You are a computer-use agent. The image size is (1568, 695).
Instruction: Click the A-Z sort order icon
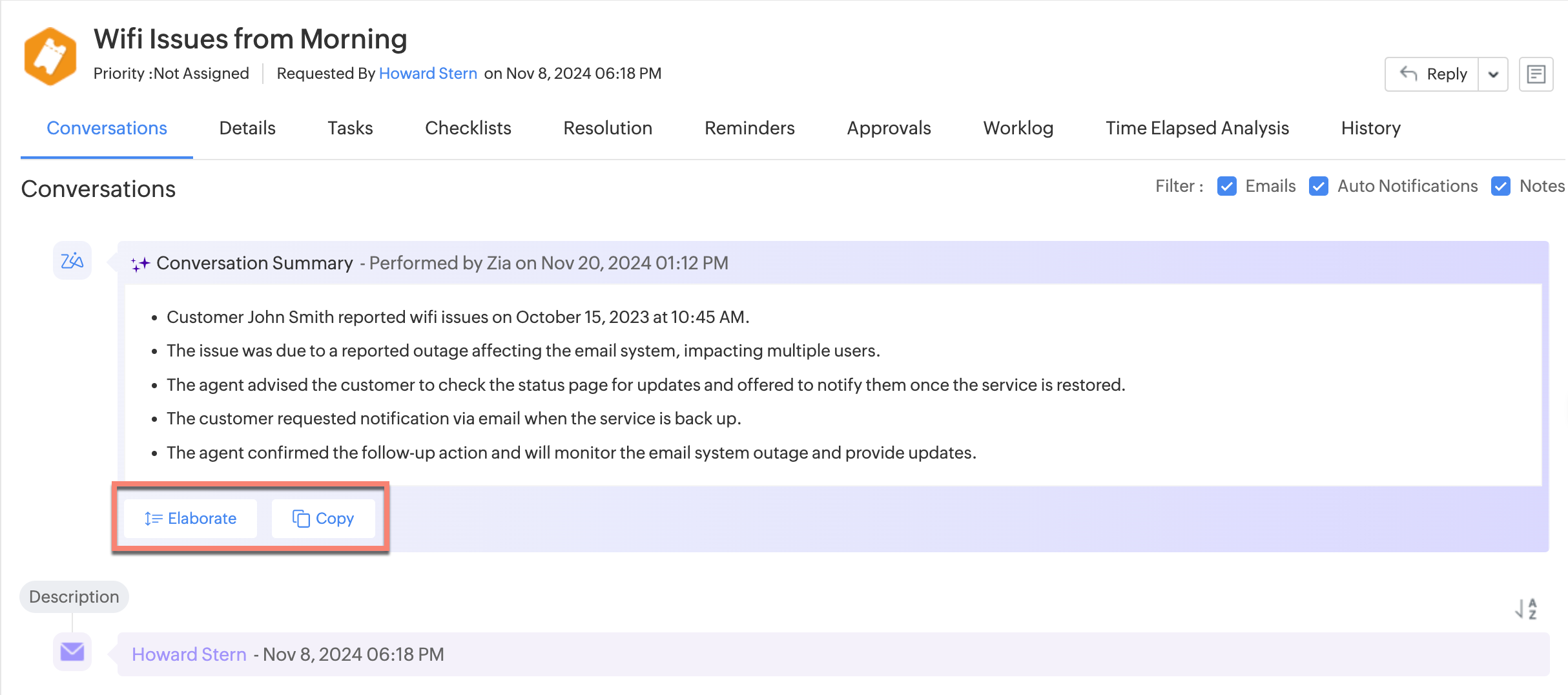coord(1527,608)
